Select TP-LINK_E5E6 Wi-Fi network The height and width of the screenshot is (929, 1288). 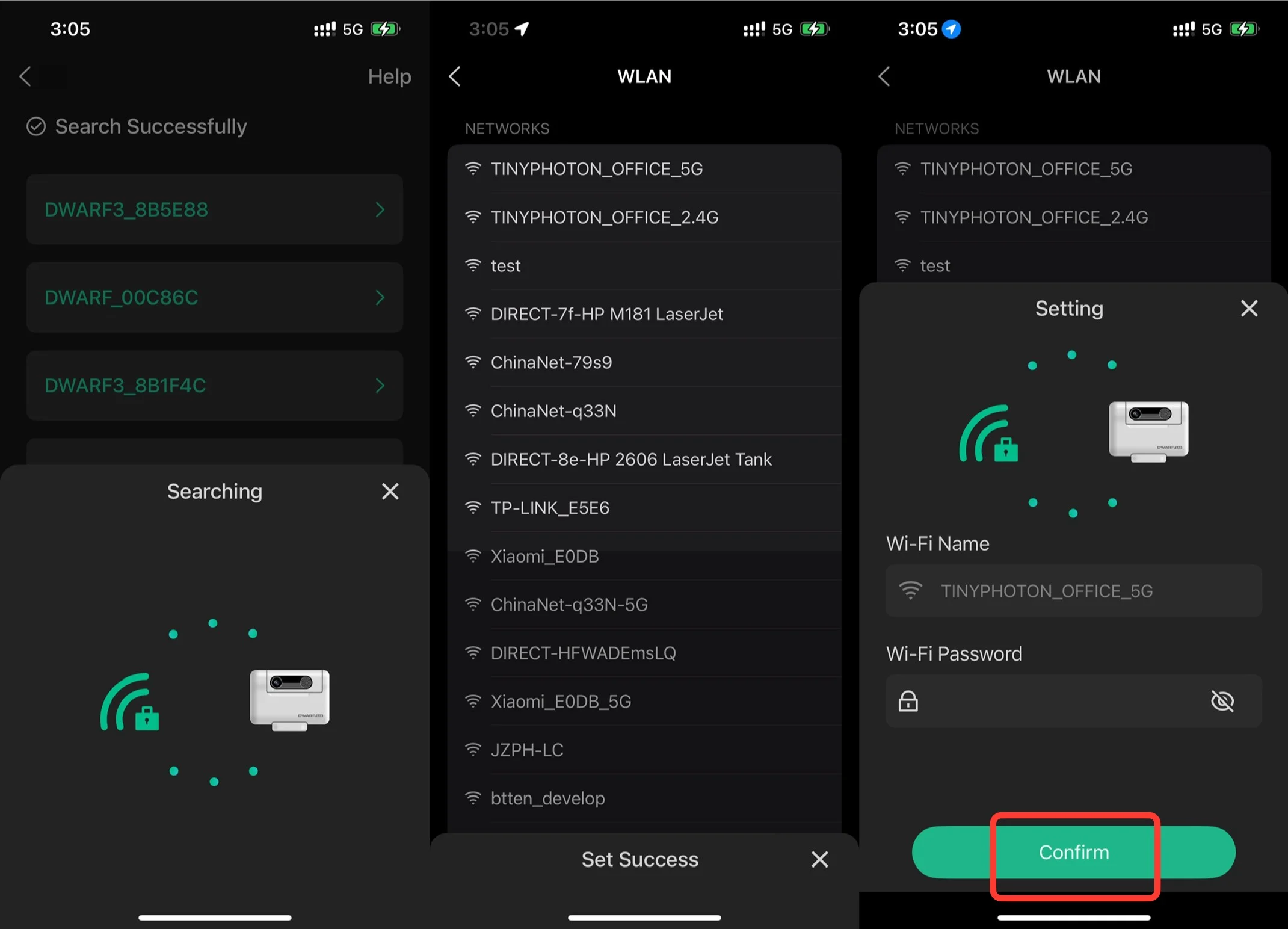[x=550, y=508]
